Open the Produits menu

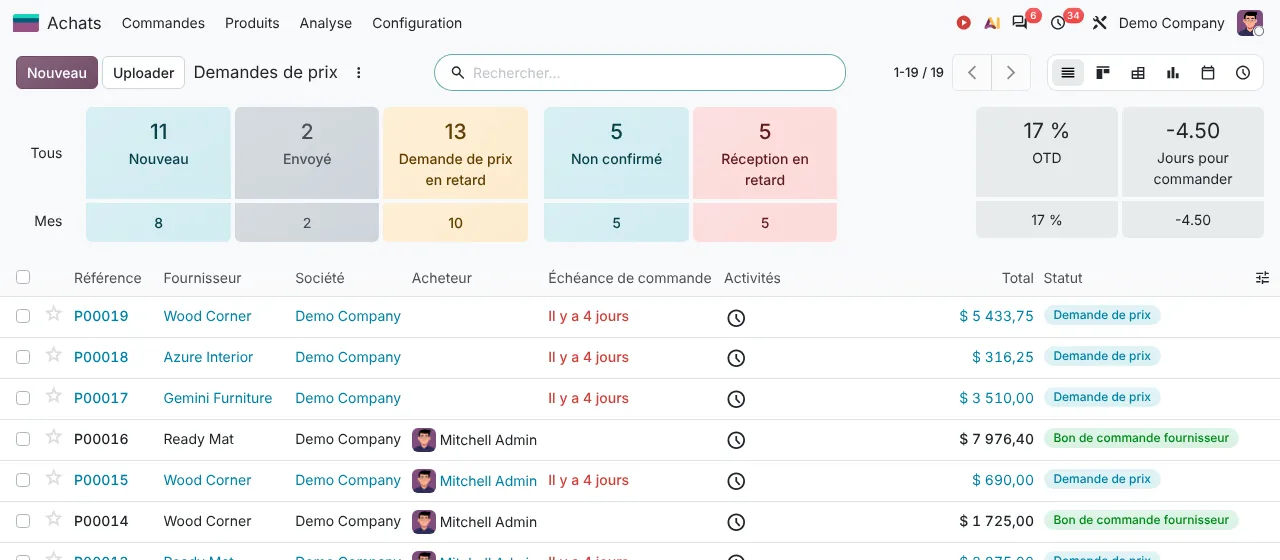[x=252, y=23]
